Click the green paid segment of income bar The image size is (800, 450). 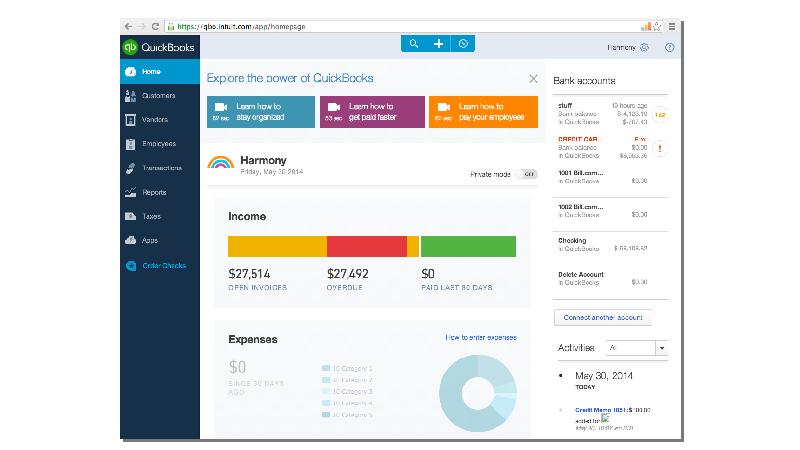click(468, 247)
